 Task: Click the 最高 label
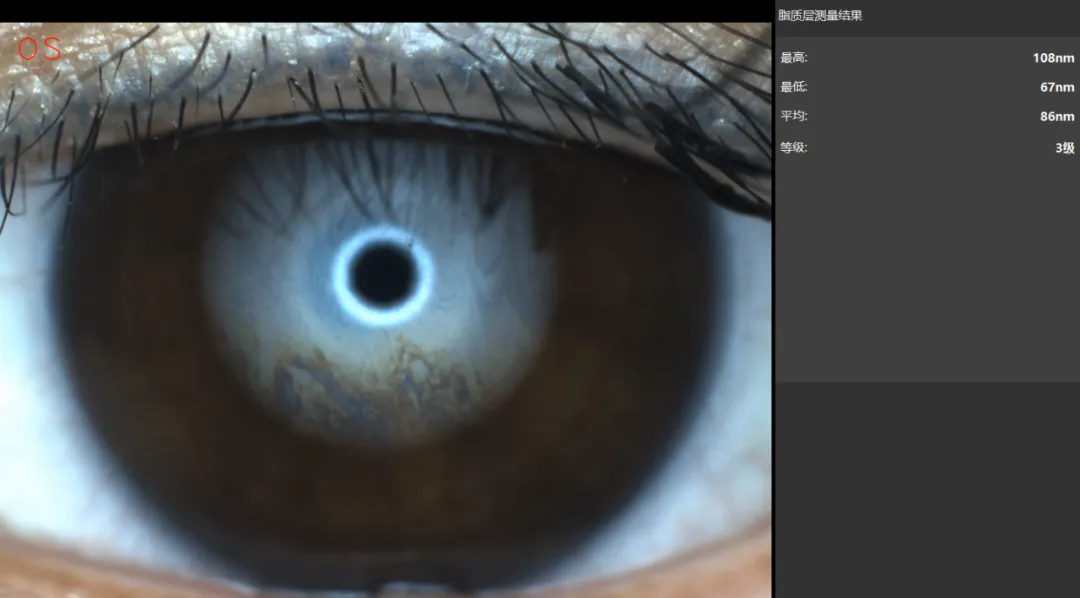tap(793, 58)
